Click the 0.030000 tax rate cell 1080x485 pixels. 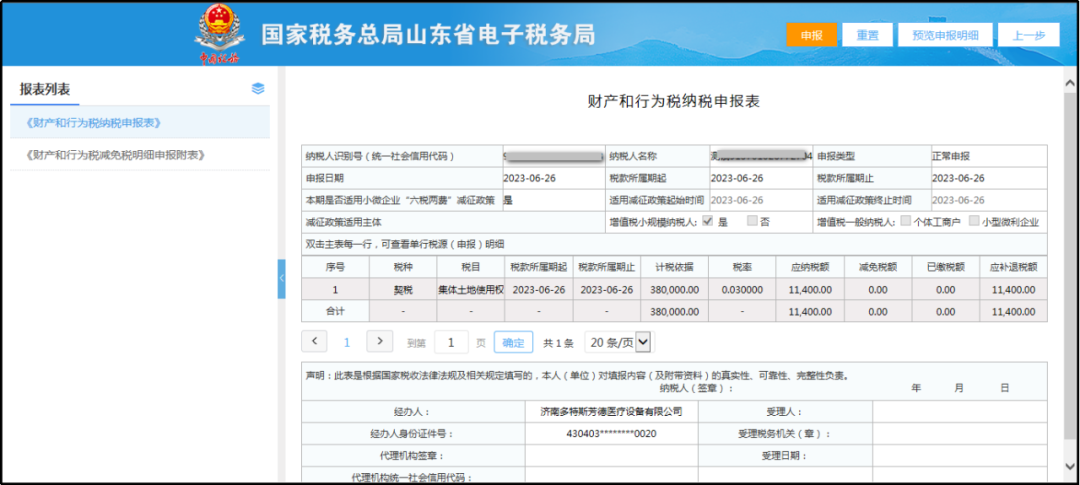click(742, 290)
